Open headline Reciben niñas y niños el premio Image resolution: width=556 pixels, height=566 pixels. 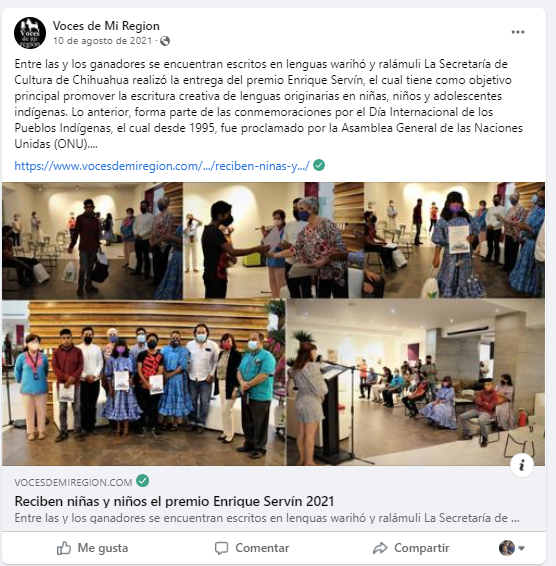174,501
